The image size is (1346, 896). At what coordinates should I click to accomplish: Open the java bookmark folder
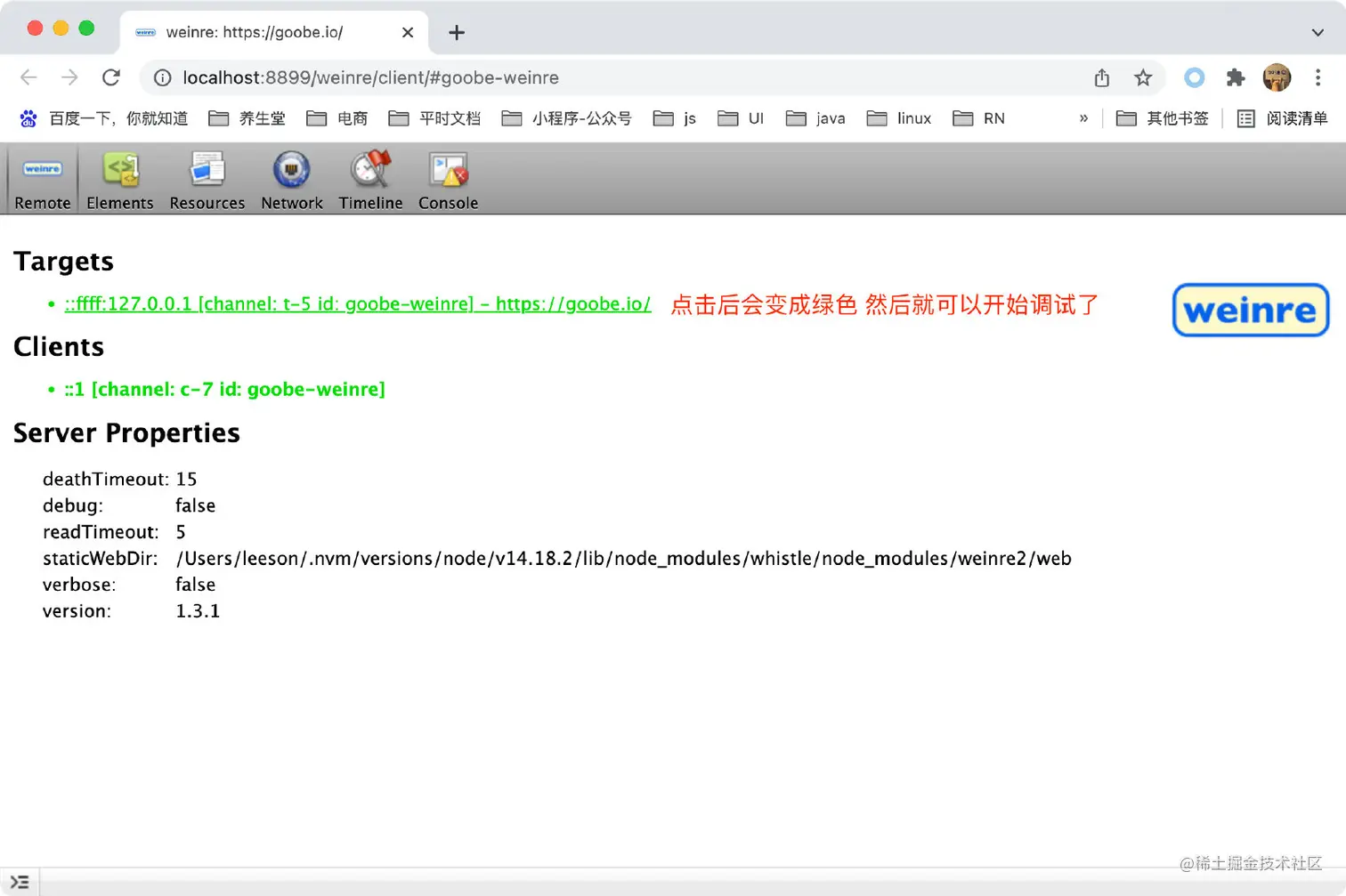point(815,118)
